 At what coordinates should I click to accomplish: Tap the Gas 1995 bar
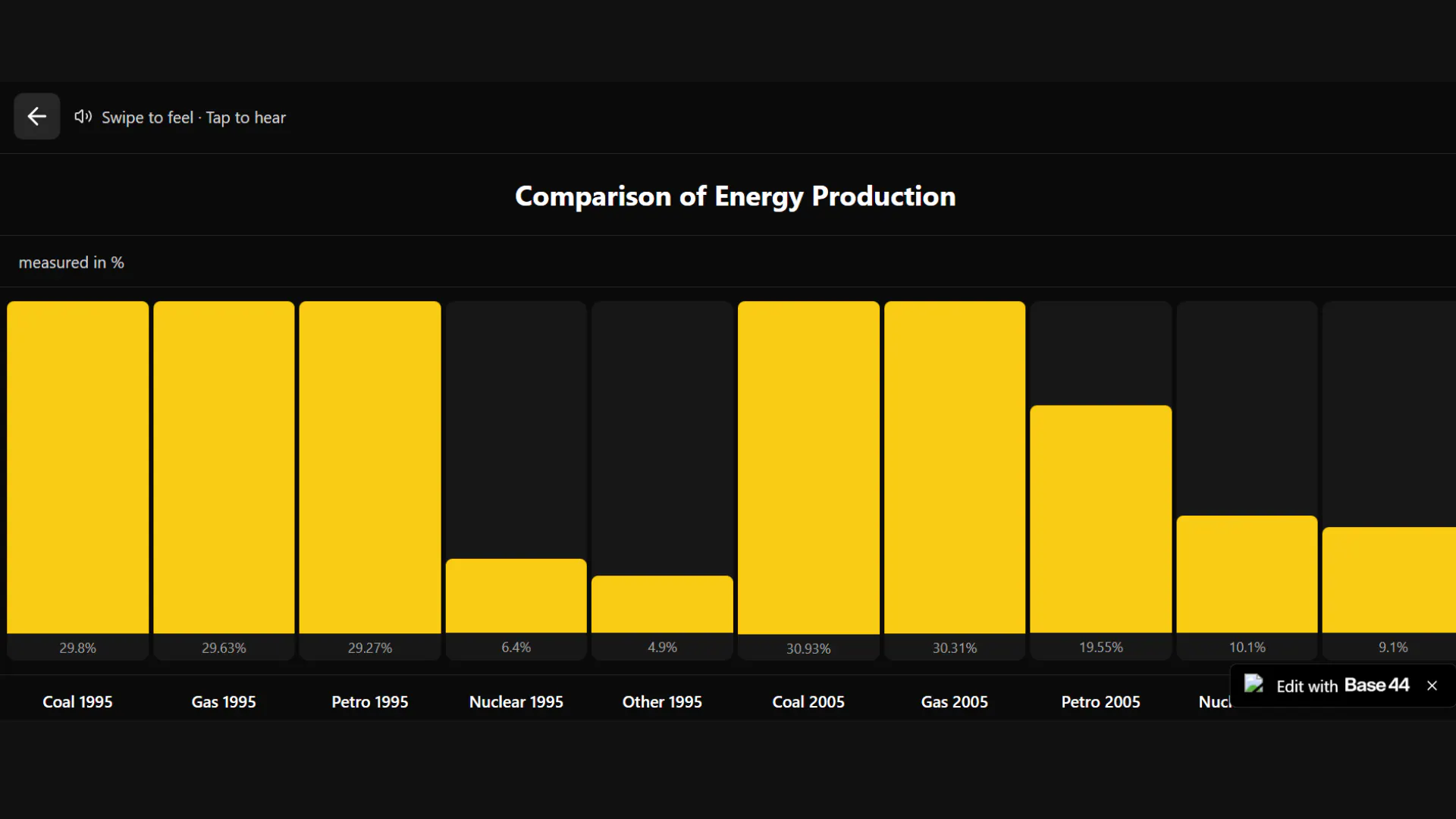(x=224, y=467)
